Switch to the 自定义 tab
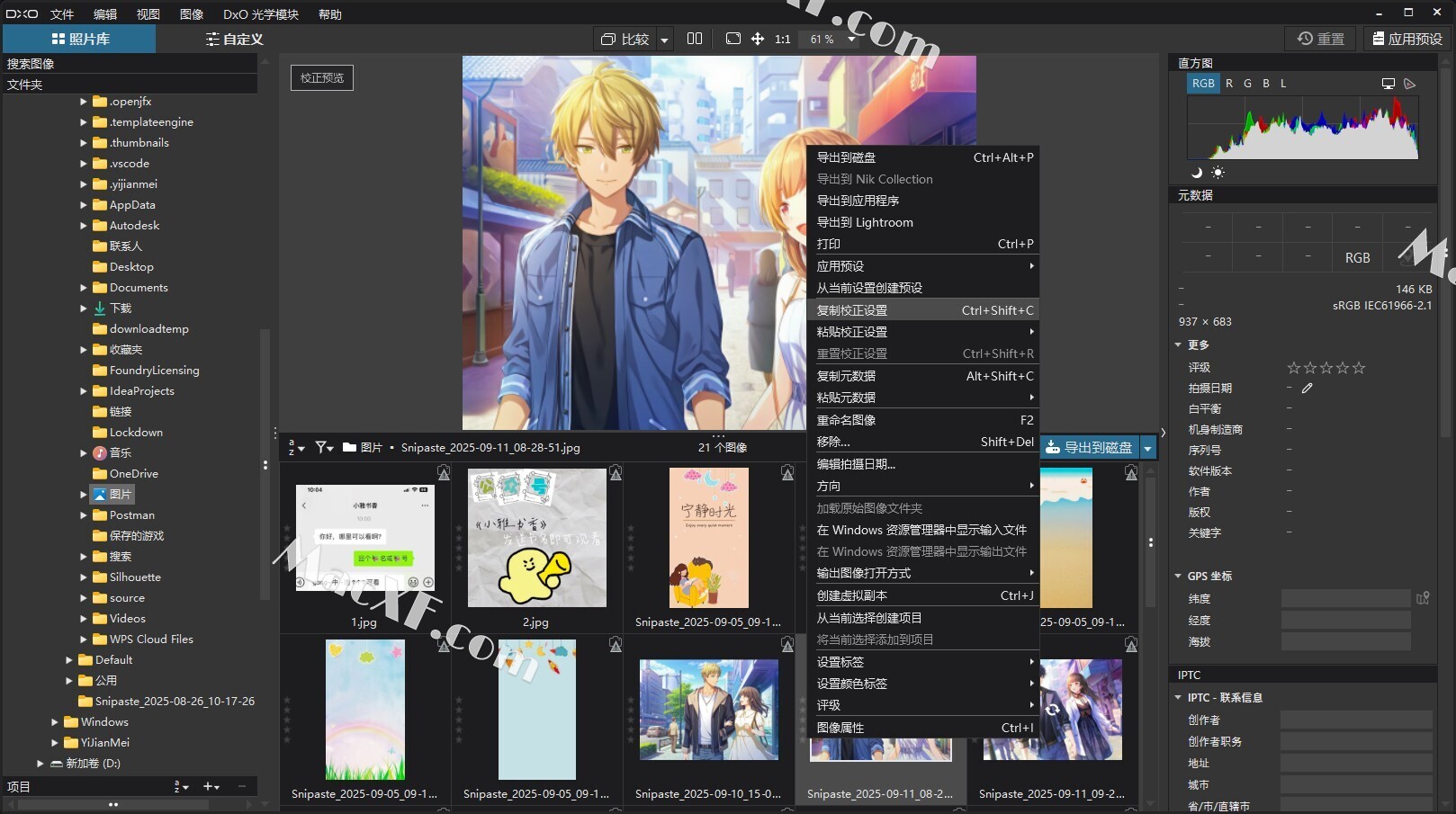 pos(234,40)
